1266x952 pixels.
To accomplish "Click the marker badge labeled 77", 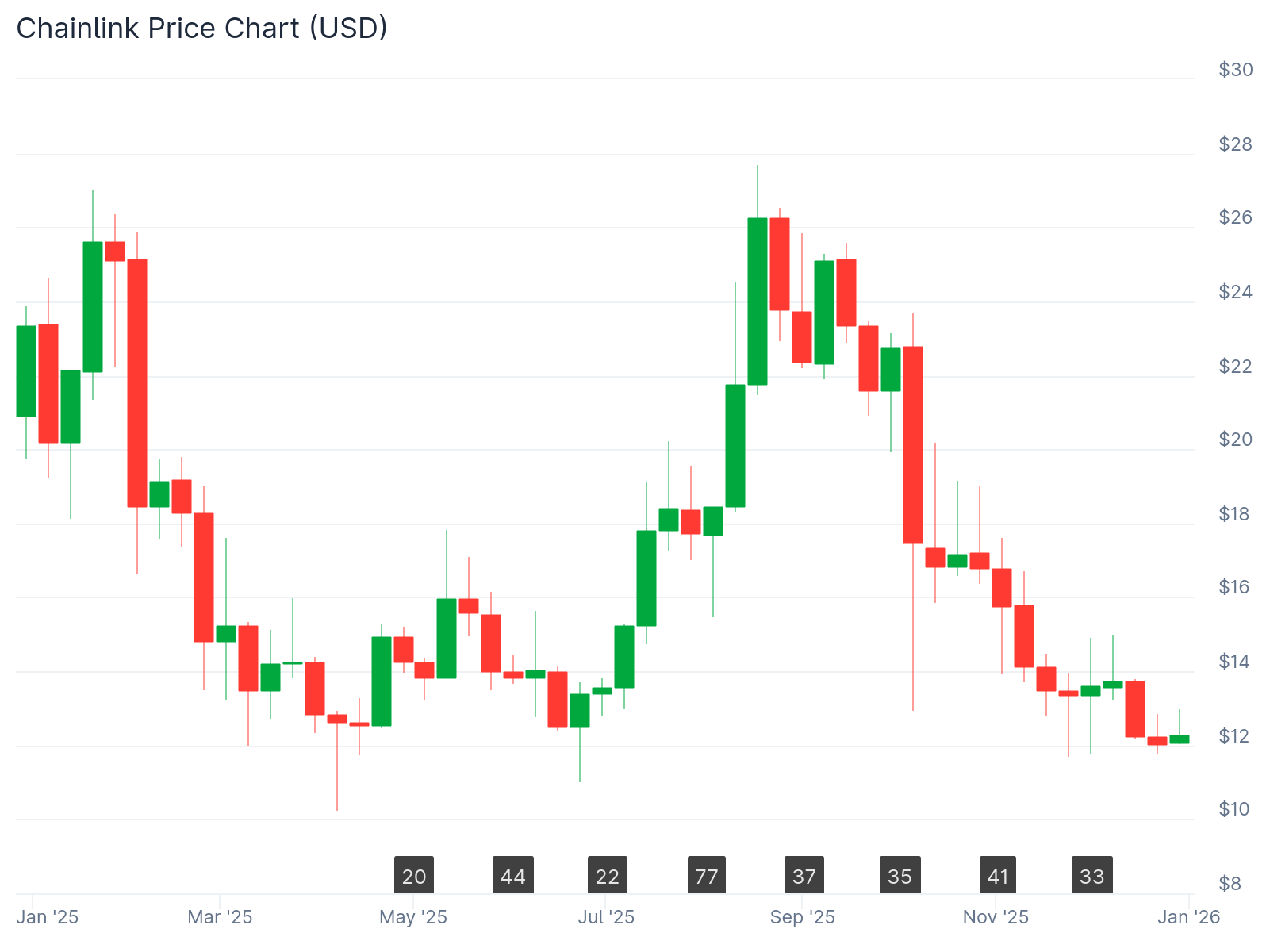I will tap(707, 876).
